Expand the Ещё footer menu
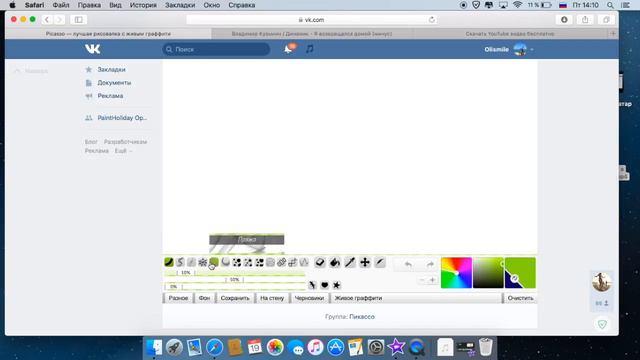The width and height of the screenshot is (640, 360). (123, 151)
